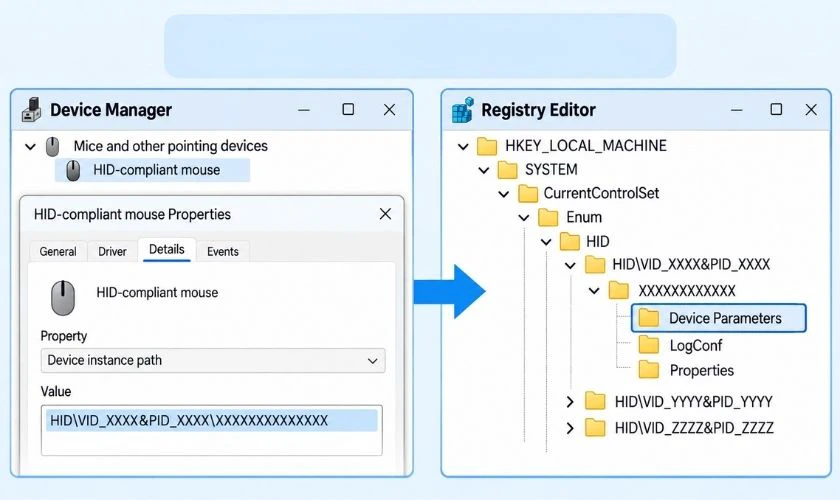This screenshot has height=500, width=840.
Task: Click the Device Parameters folder icon
Action: click(649, 318)
